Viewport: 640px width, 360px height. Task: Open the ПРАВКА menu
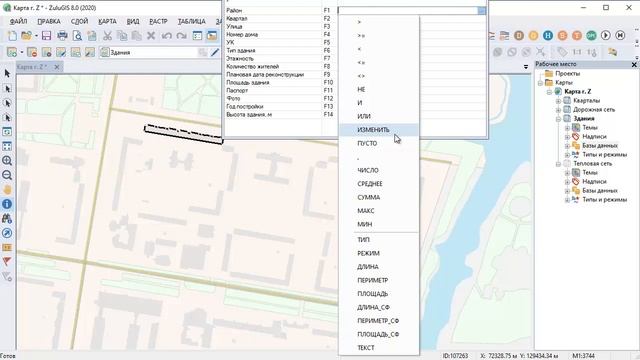tap(49, 21)
